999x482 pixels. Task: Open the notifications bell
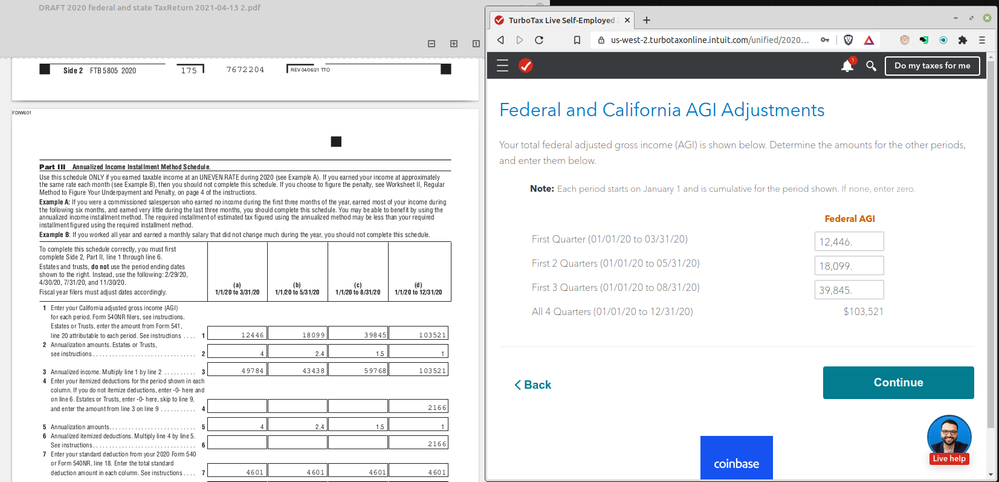coord(848,66)
